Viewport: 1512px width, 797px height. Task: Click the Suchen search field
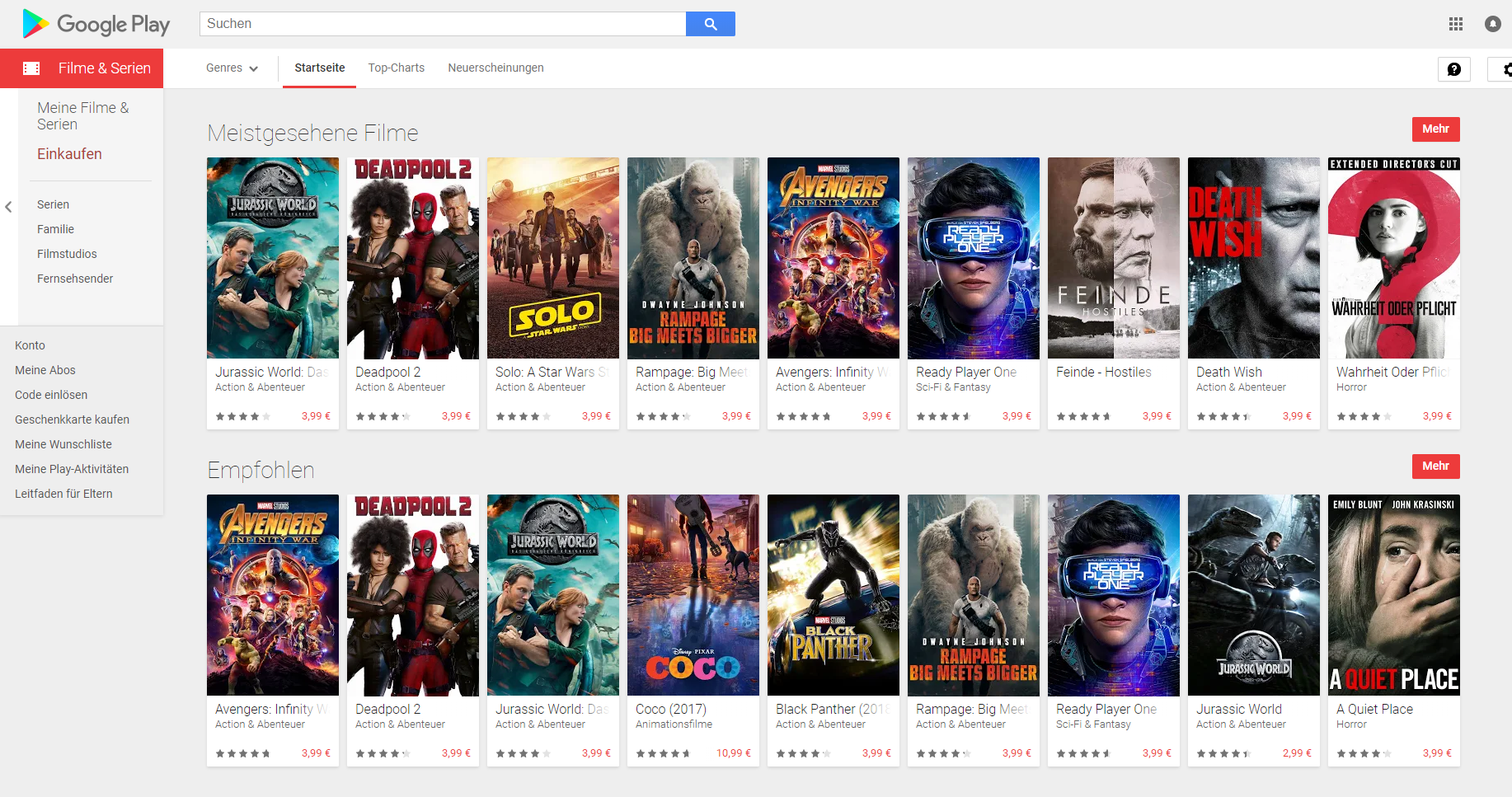[x=443, y=24]
